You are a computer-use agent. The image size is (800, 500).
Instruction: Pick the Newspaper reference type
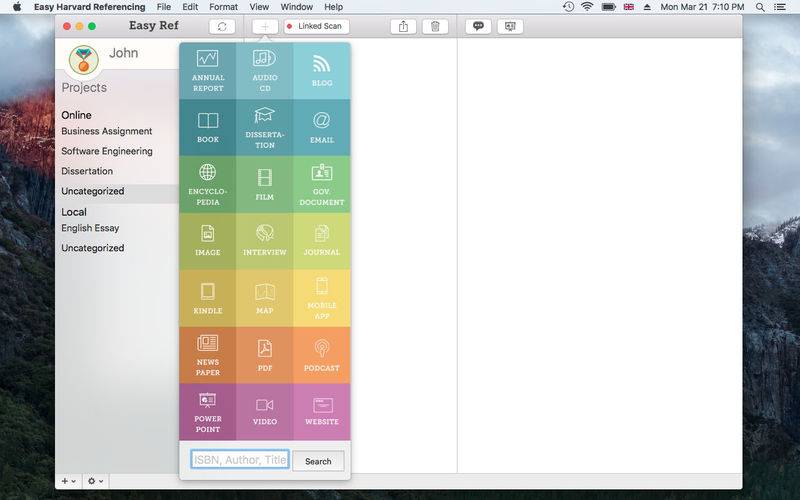(208, 355)
